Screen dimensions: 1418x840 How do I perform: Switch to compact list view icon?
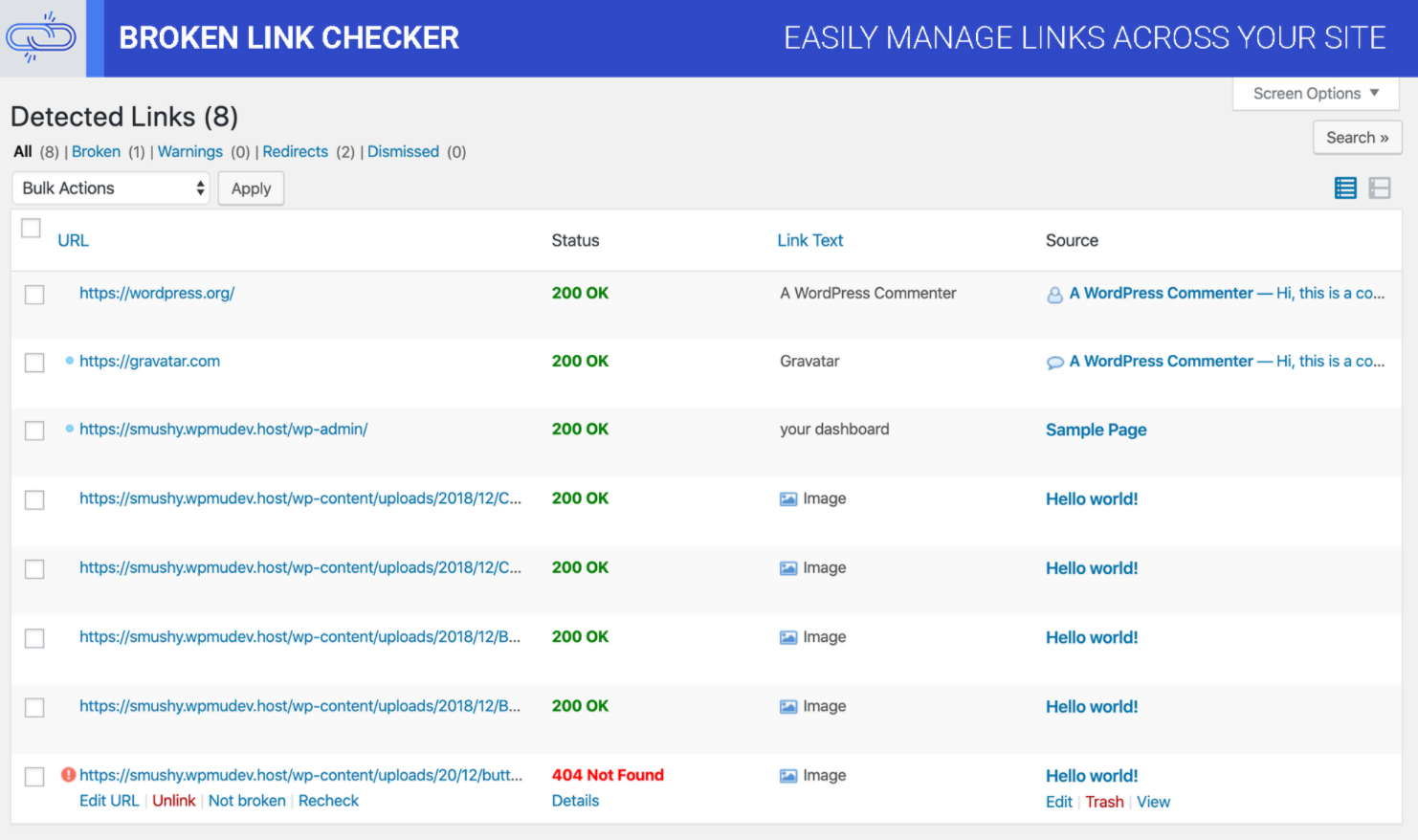[x=1345, y=188]
